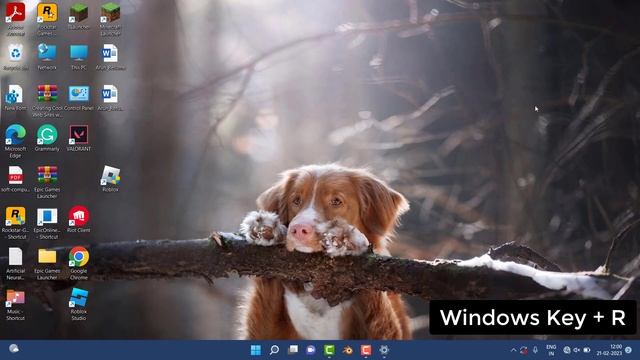Screen dimensions: 640x360
Task: Click the battery status icon
Action: 587,350
